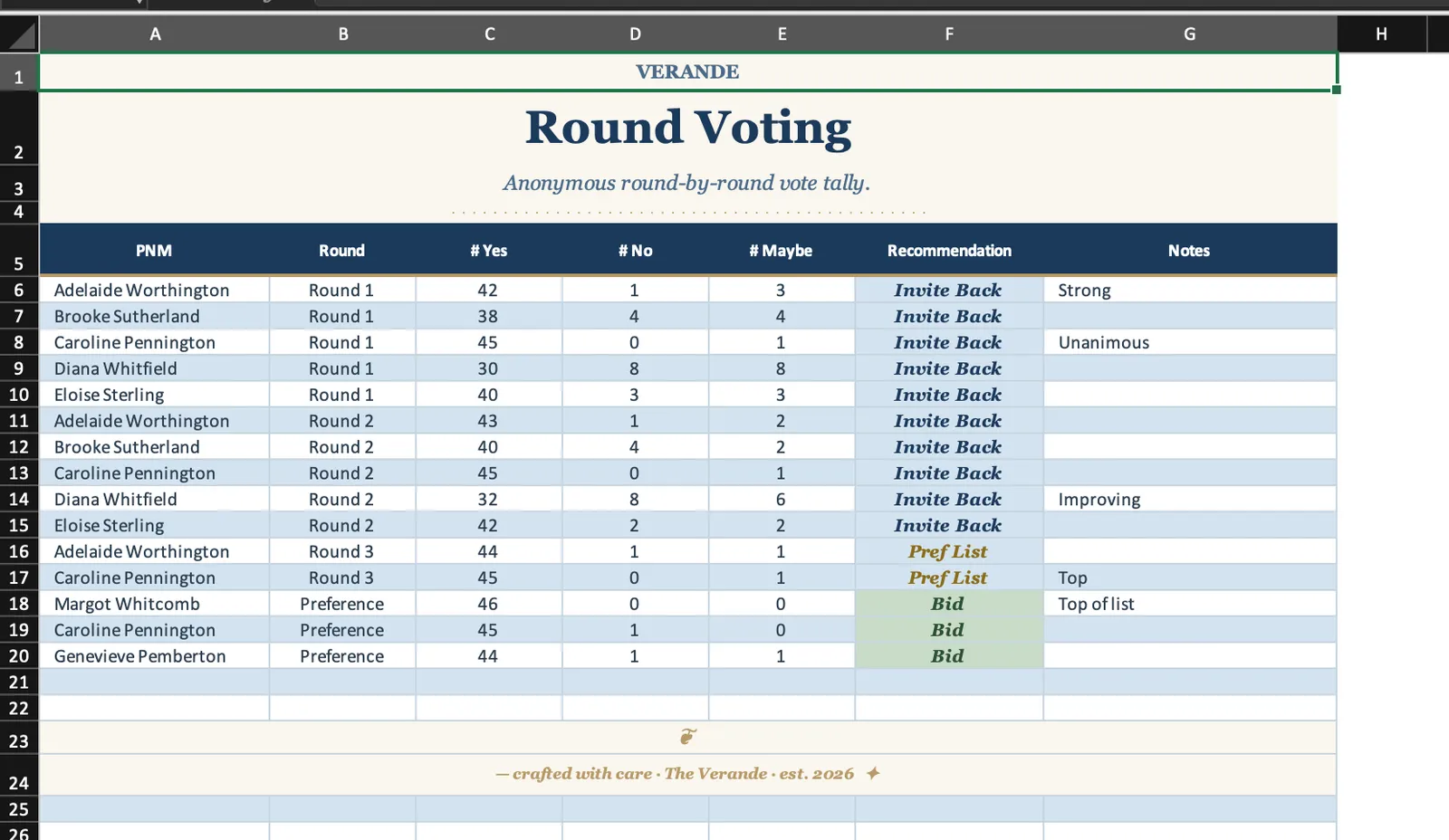Click the VERANDE title cell
The height and width of the screenshot is (840, 1449).
coord(687,72)
